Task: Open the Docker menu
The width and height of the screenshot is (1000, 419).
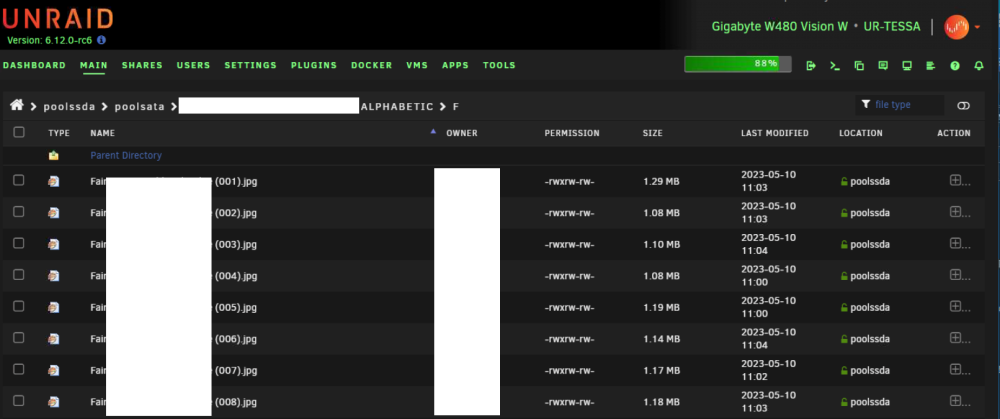Action: 372,65
